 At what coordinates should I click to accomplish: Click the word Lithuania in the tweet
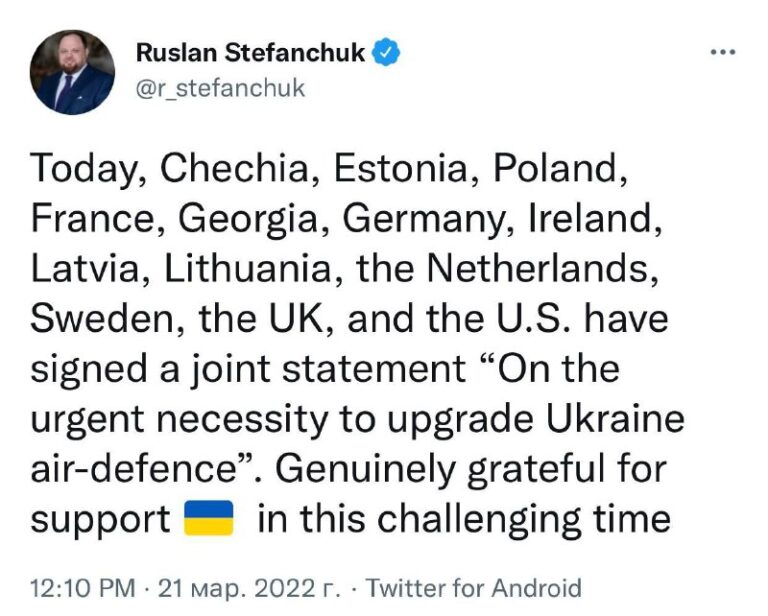(250, 268)
